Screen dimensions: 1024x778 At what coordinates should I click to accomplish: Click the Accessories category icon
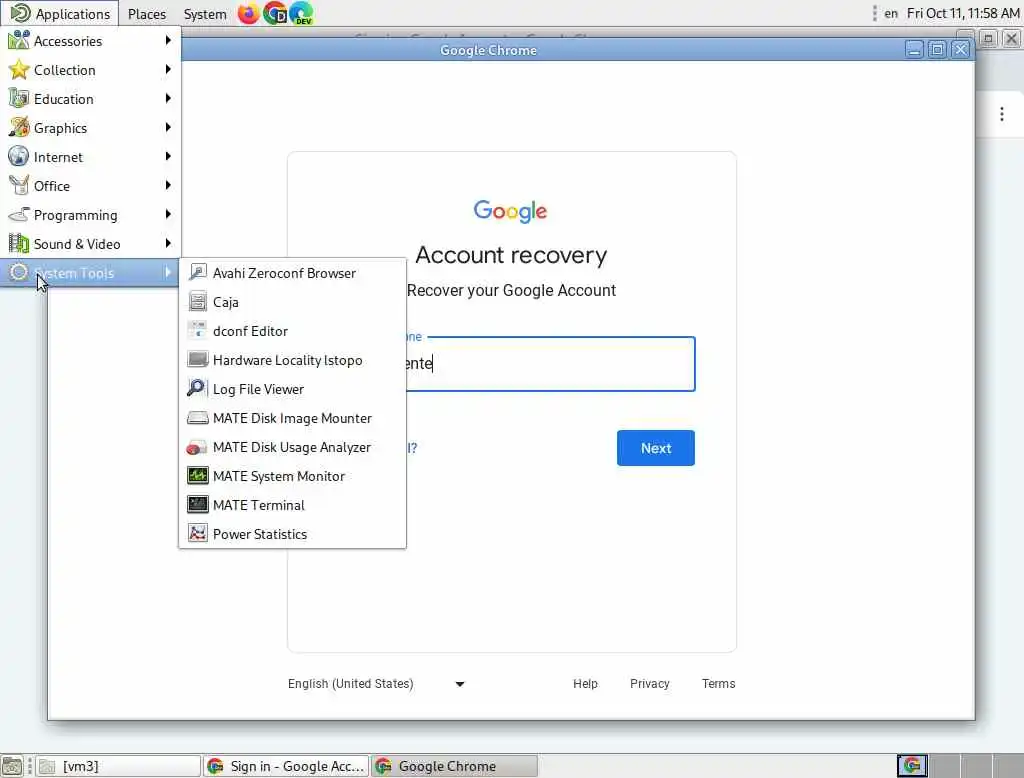(18, 41)
